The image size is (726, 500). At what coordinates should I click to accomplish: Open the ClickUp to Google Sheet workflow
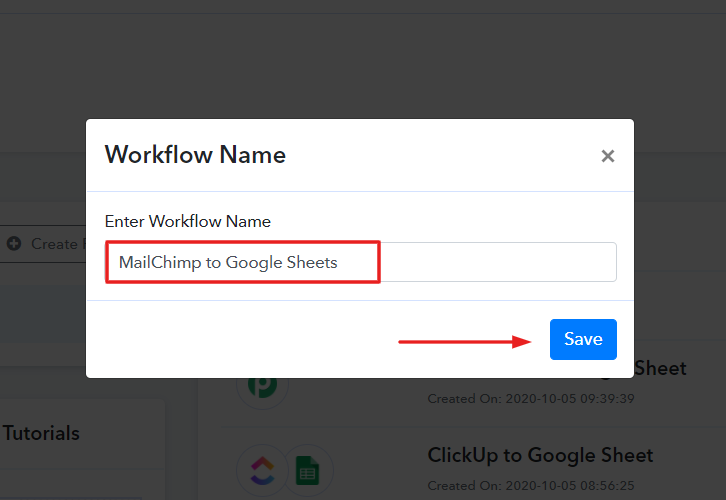pos(540,455)
